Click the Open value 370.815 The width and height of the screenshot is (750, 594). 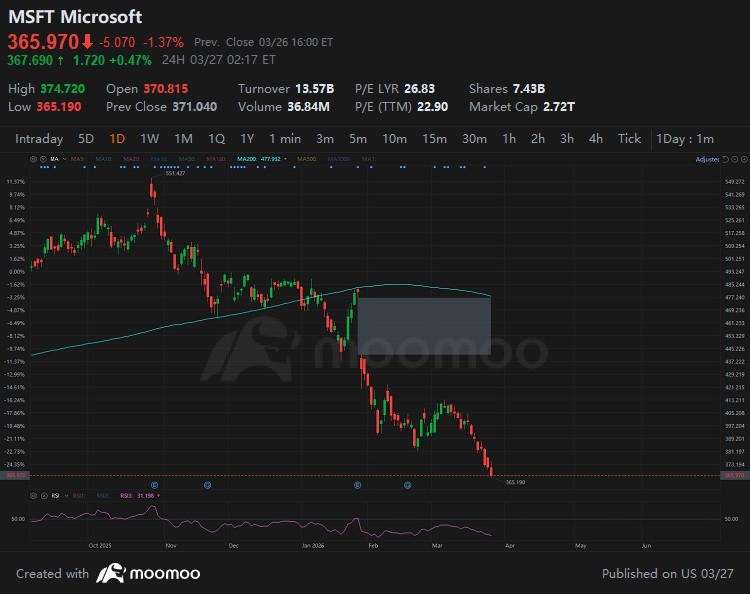click(x=166, y=89)
